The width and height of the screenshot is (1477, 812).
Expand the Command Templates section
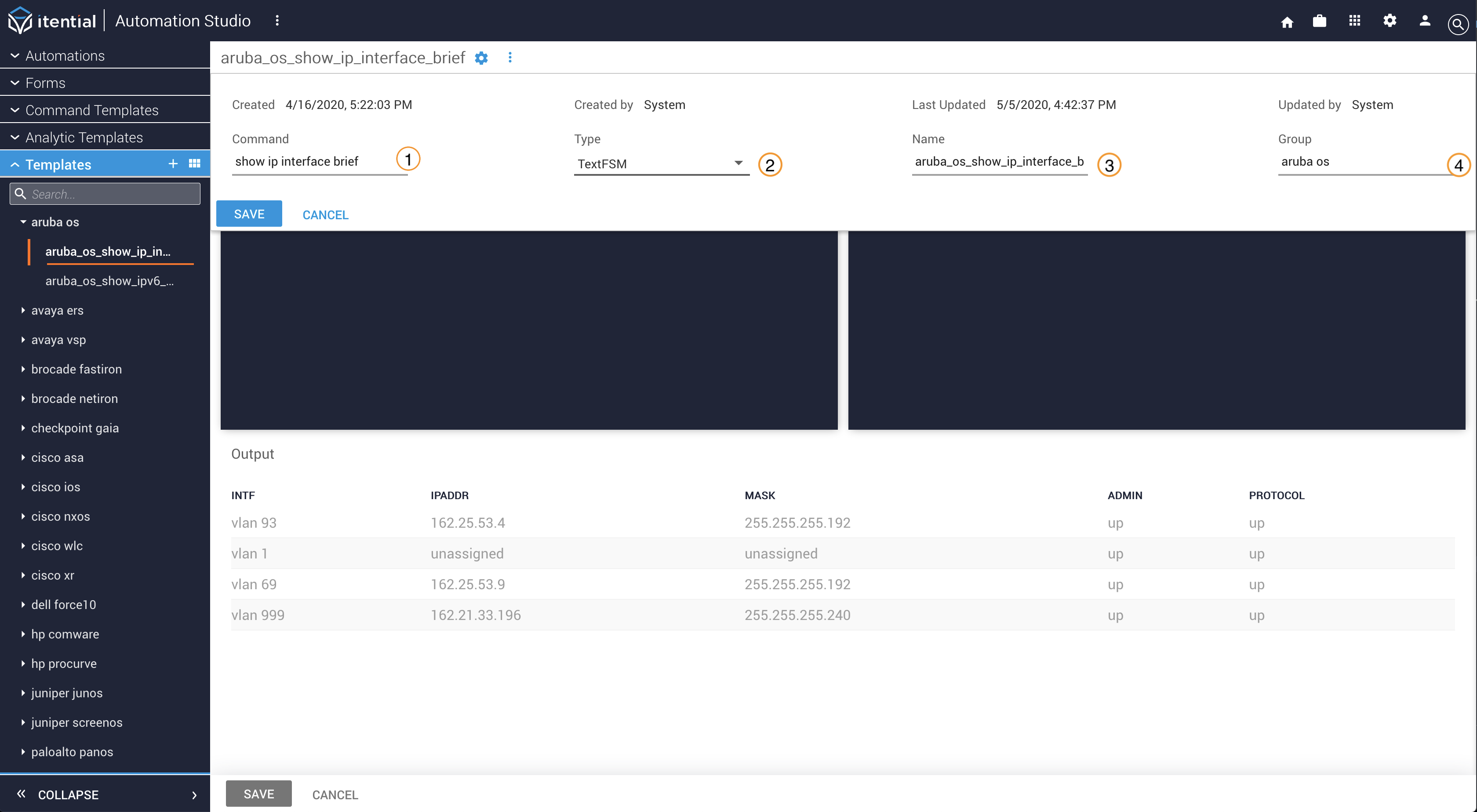(105, 110)
